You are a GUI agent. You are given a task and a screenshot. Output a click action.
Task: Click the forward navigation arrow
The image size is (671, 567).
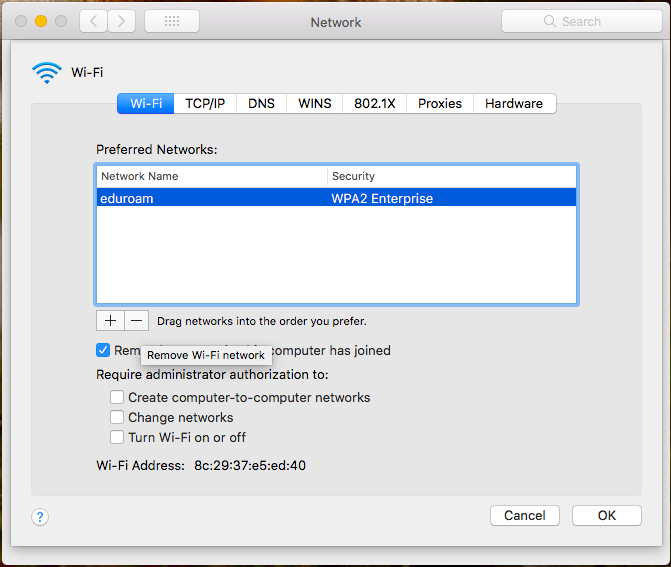tap(121, 21)
